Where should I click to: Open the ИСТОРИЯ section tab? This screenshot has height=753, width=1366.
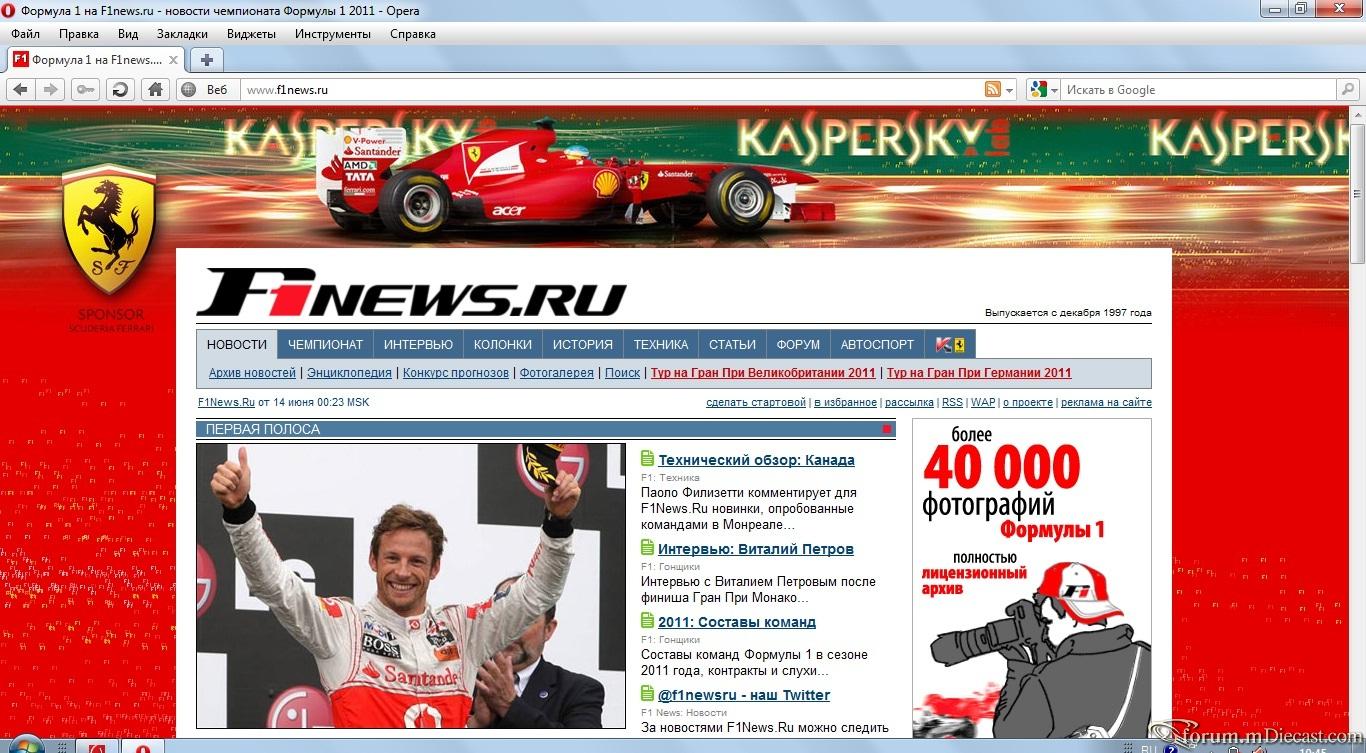click(583, 344)
